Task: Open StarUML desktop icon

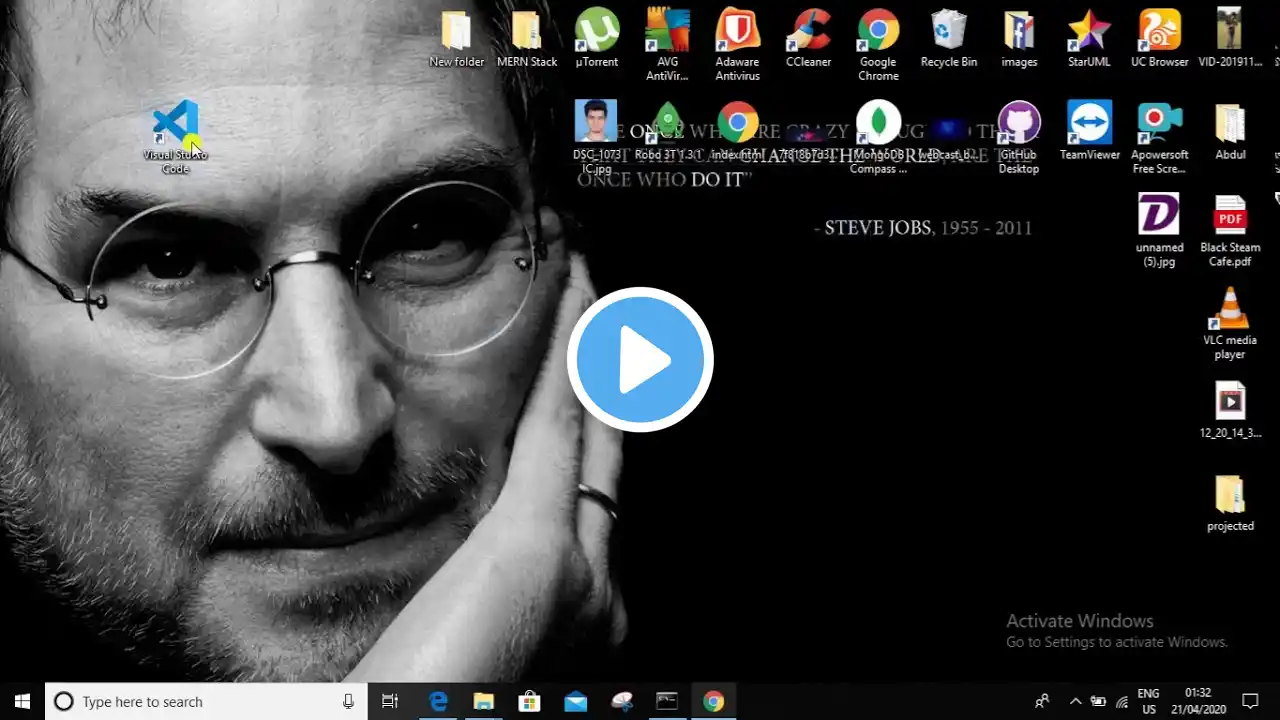Action: click(1089, 39)
